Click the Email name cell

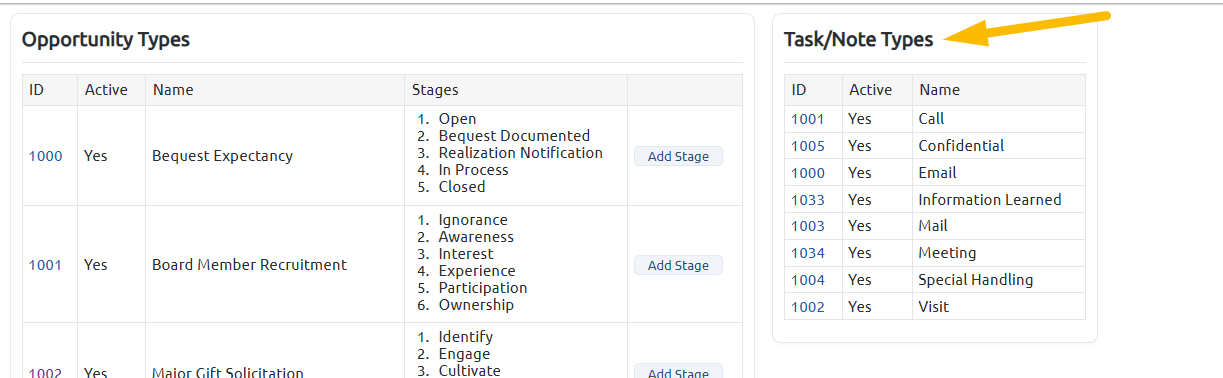[x=998, y=173]
